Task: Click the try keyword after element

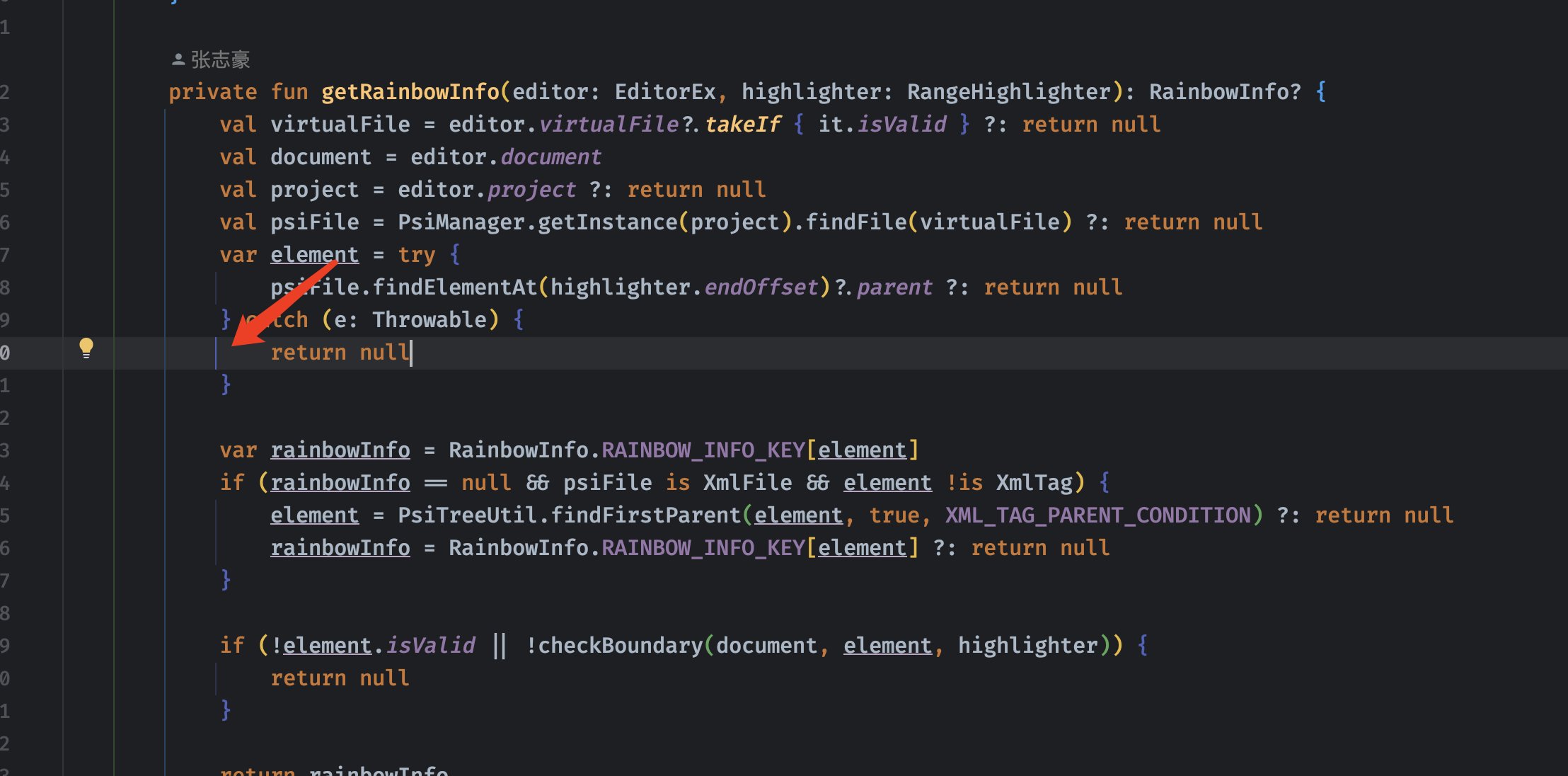Action: click(x=416, y=255)
